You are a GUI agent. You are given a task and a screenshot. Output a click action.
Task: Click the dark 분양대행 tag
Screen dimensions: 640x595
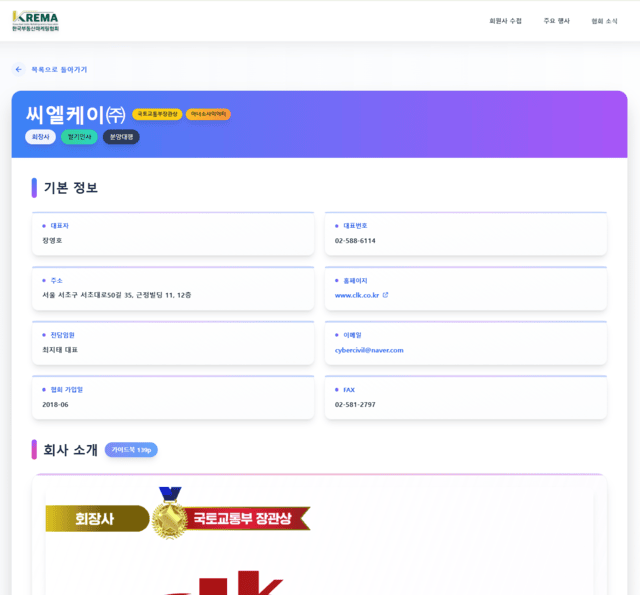click(x=121, y=137)
